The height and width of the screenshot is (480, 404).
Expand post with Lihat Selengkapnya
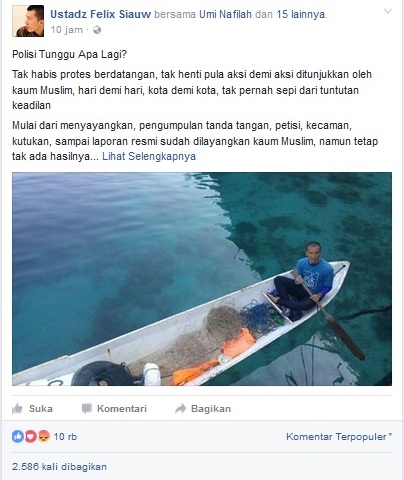(149, 156)
